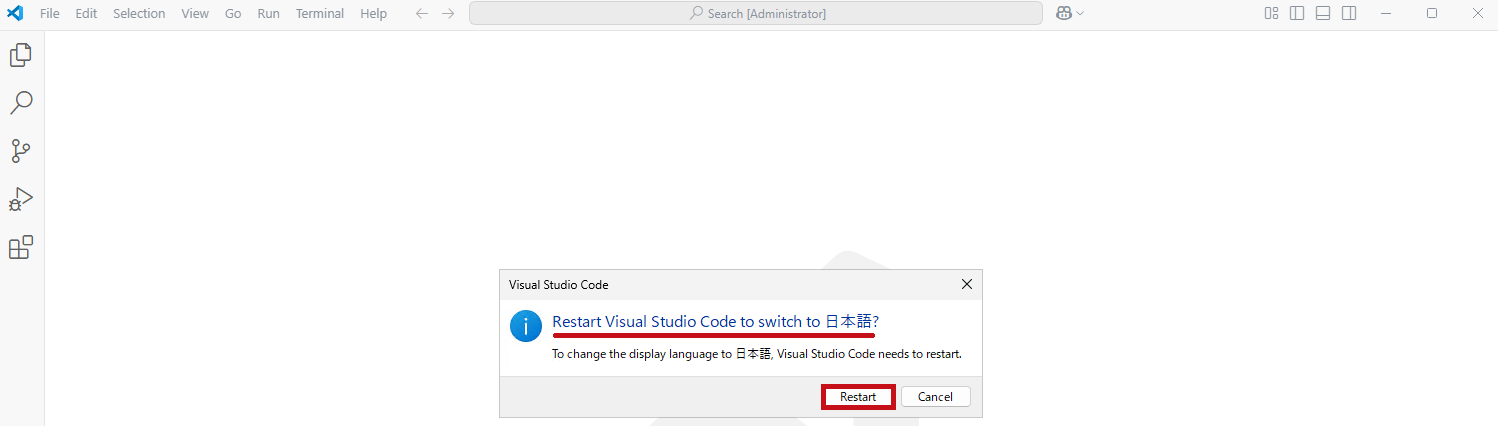Viewport: 1498px width, 426px height.
Task: Expand the Copilot dropdown chevron
Action: pos(1080,14)
